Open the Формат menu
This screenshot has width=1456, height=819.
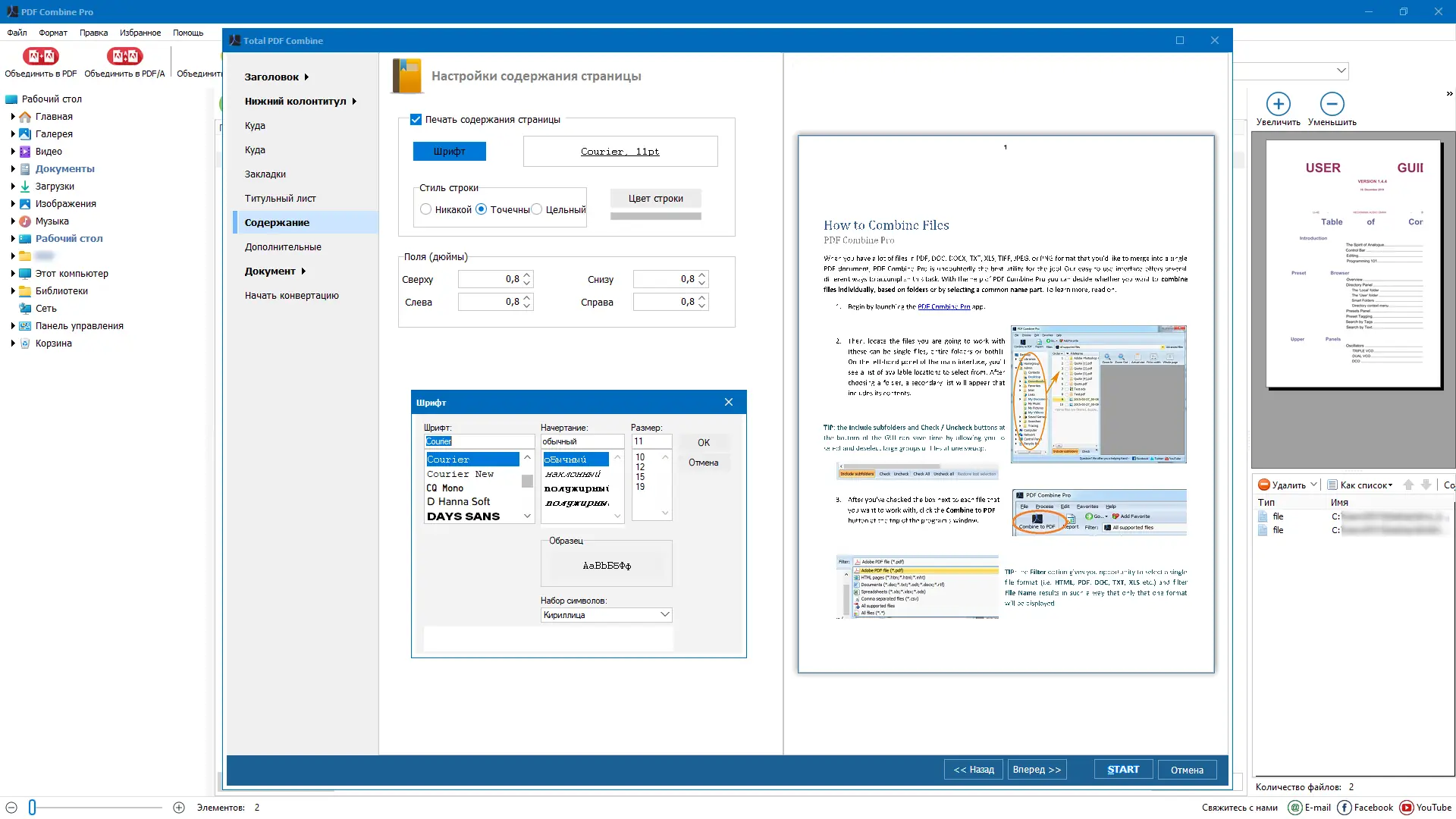[52, 33]
